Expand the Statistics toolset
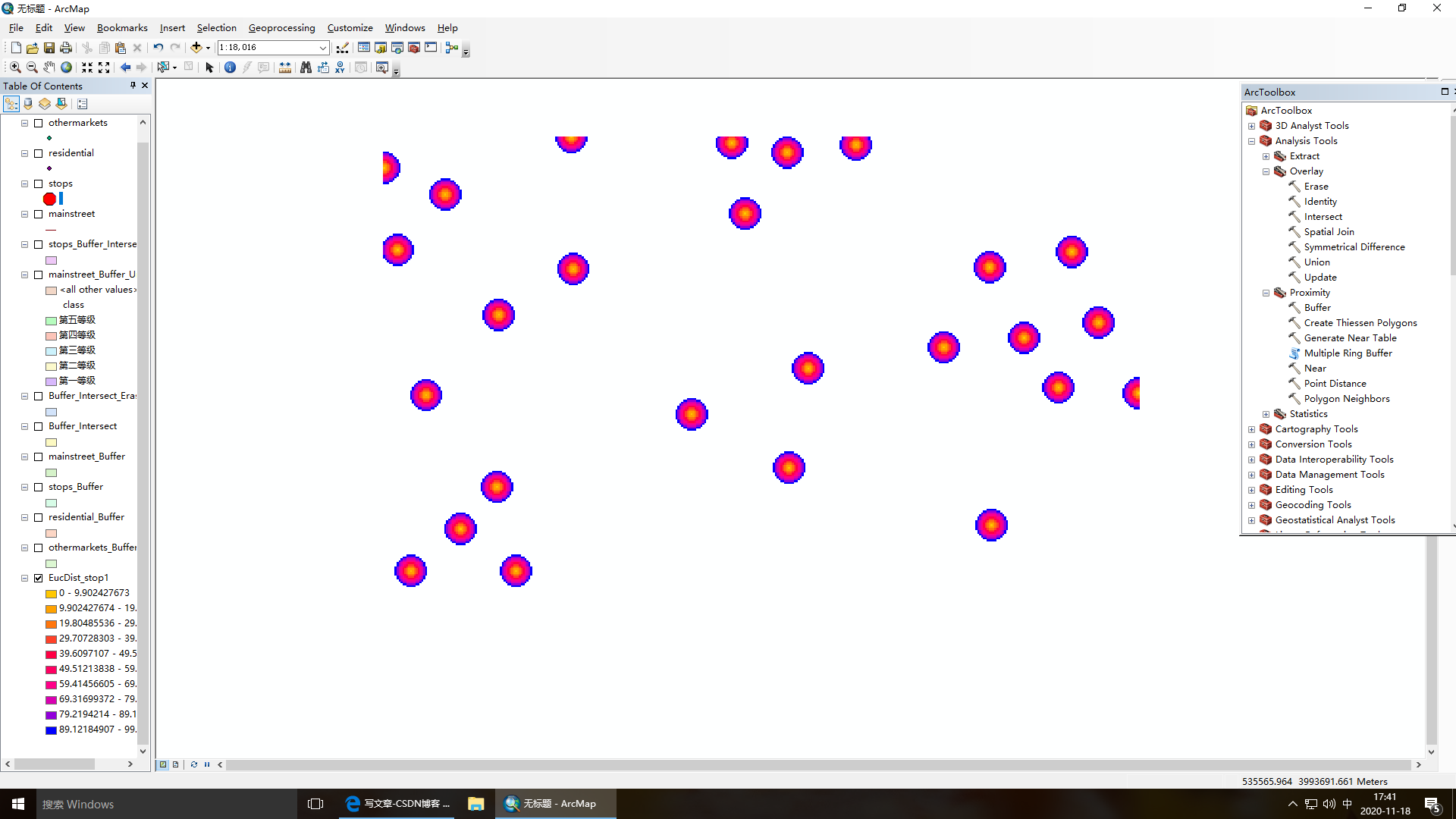The width and height of the screenshot is (1456, 819). (1266, 414)
